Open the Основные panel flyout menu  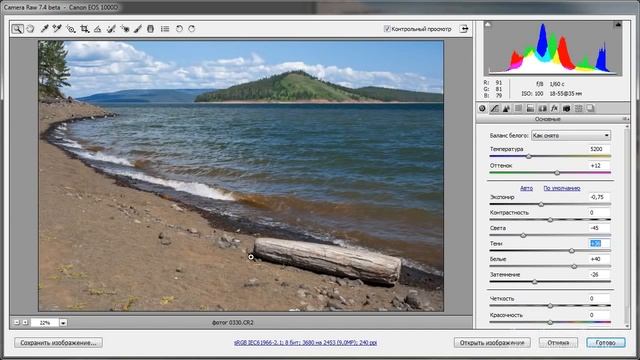point(625,119)
